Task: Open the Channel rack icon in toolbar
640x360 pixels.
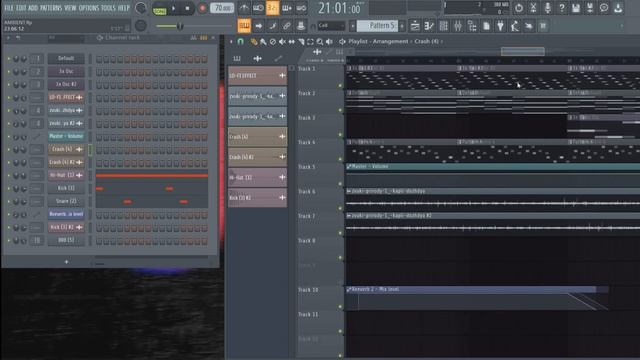Action: 443,26
